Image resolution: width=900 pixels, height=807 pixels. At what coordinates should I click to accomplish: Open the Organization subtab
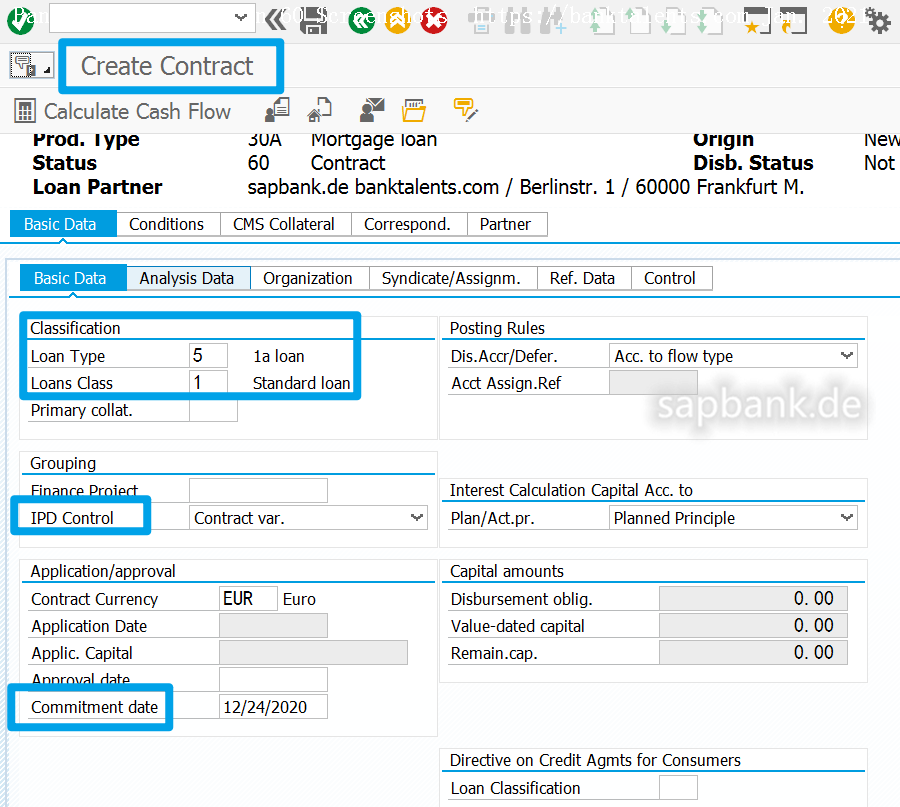click(x=308, y=278)
